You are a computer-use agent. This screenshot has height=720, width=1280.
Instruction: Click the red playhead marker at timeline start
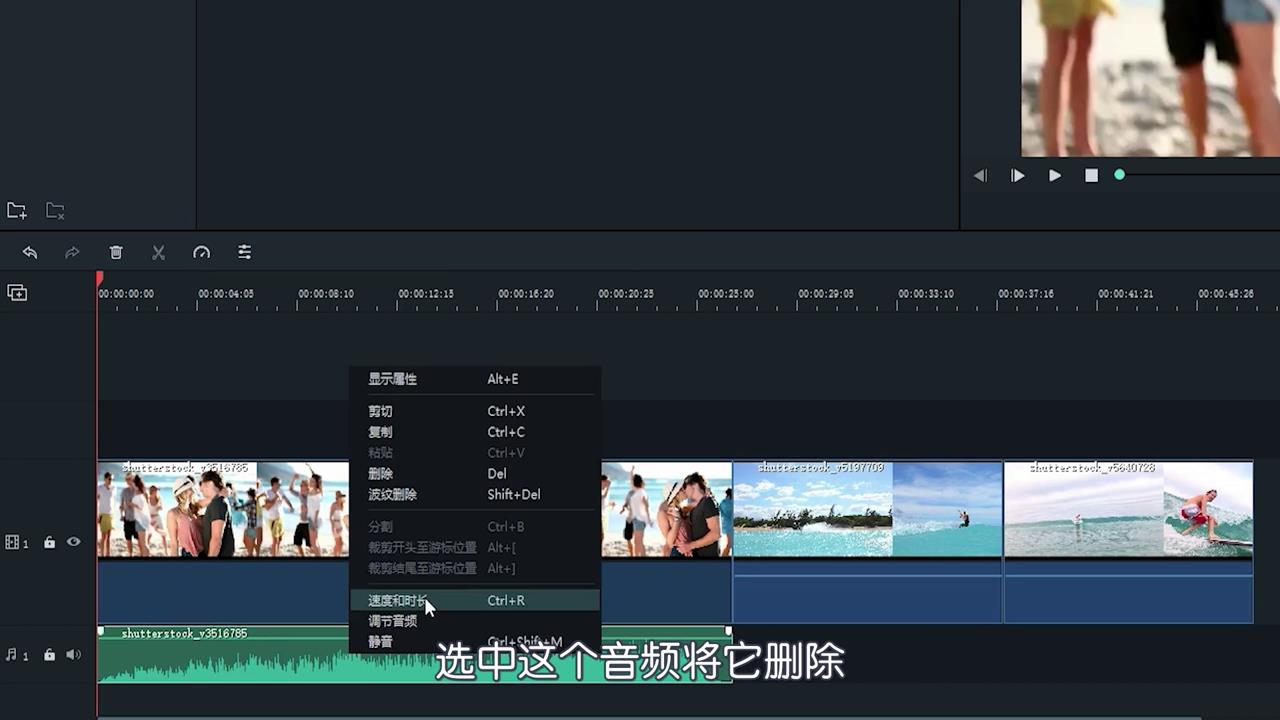[x=98, y=278]
